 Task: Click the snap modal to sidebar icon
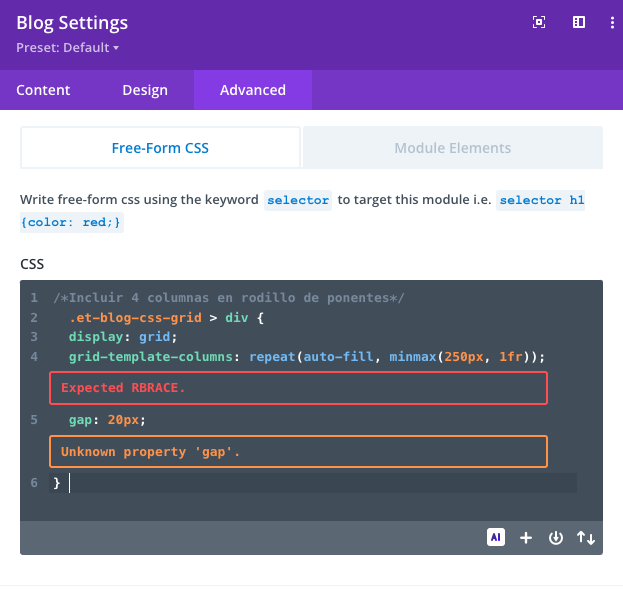coord(578,22)
